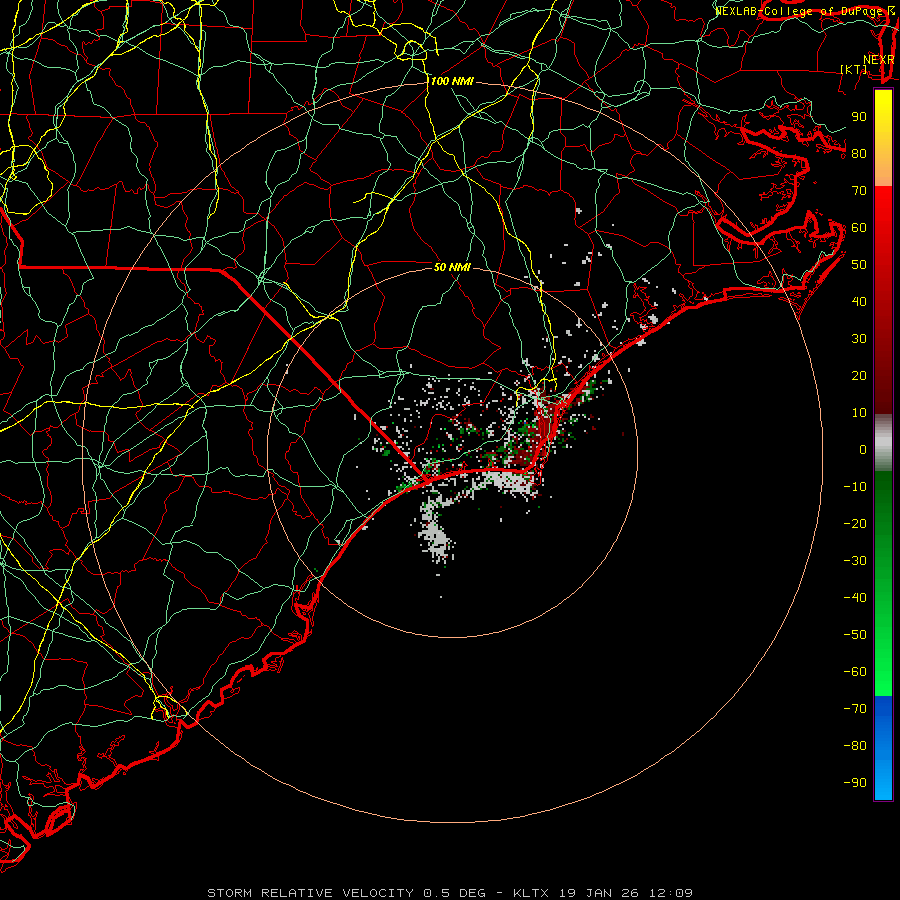Viewport: 900px width, 900px height.
Task: Click the "-10" value on velocity scale
Action: (x=855, y=487)
